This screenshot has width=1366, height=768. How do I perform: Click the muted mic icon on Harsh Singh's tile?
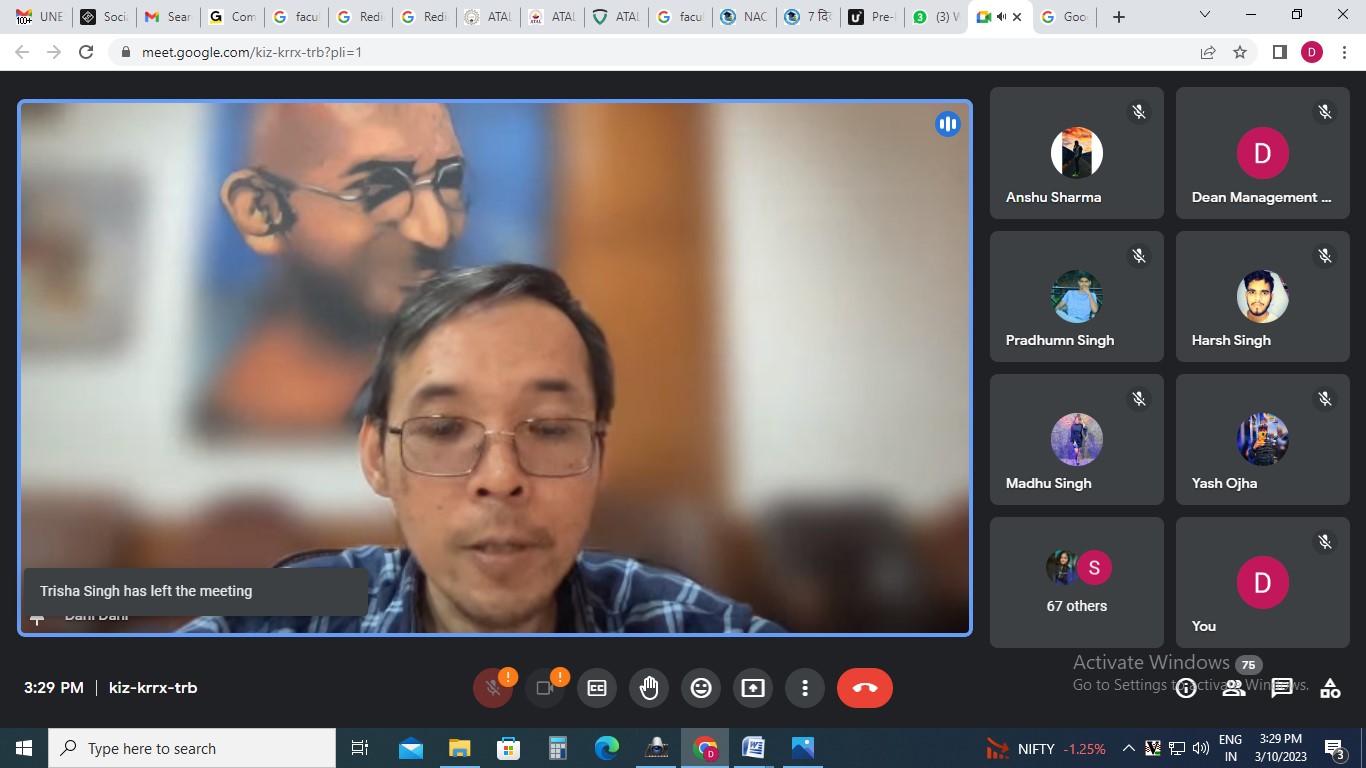click(x=1325, y=256)
